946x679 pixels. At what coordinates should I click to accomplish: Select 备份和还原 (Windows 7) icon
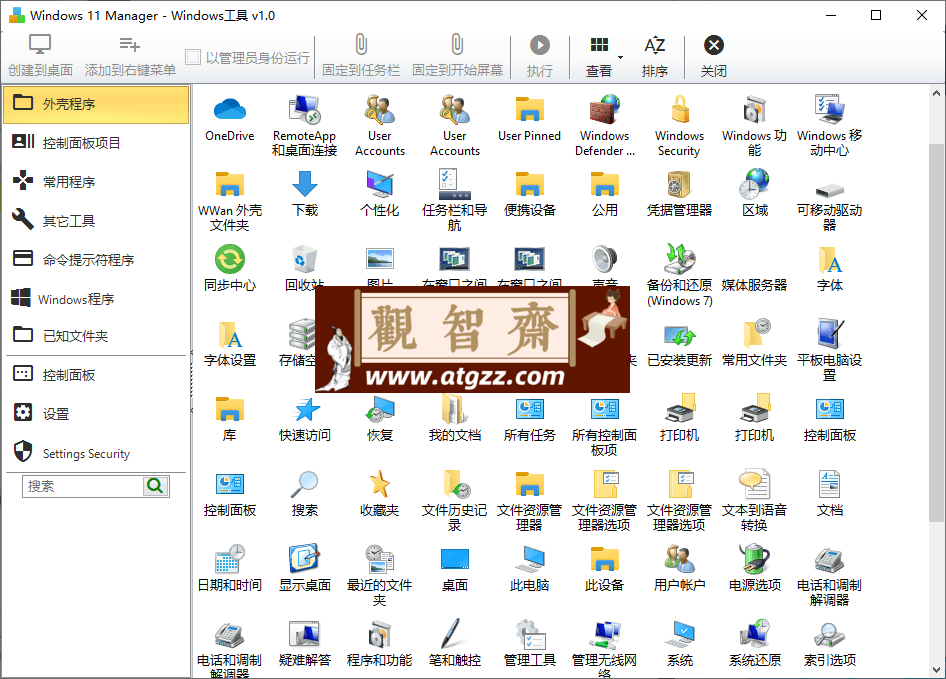(679, 259)
